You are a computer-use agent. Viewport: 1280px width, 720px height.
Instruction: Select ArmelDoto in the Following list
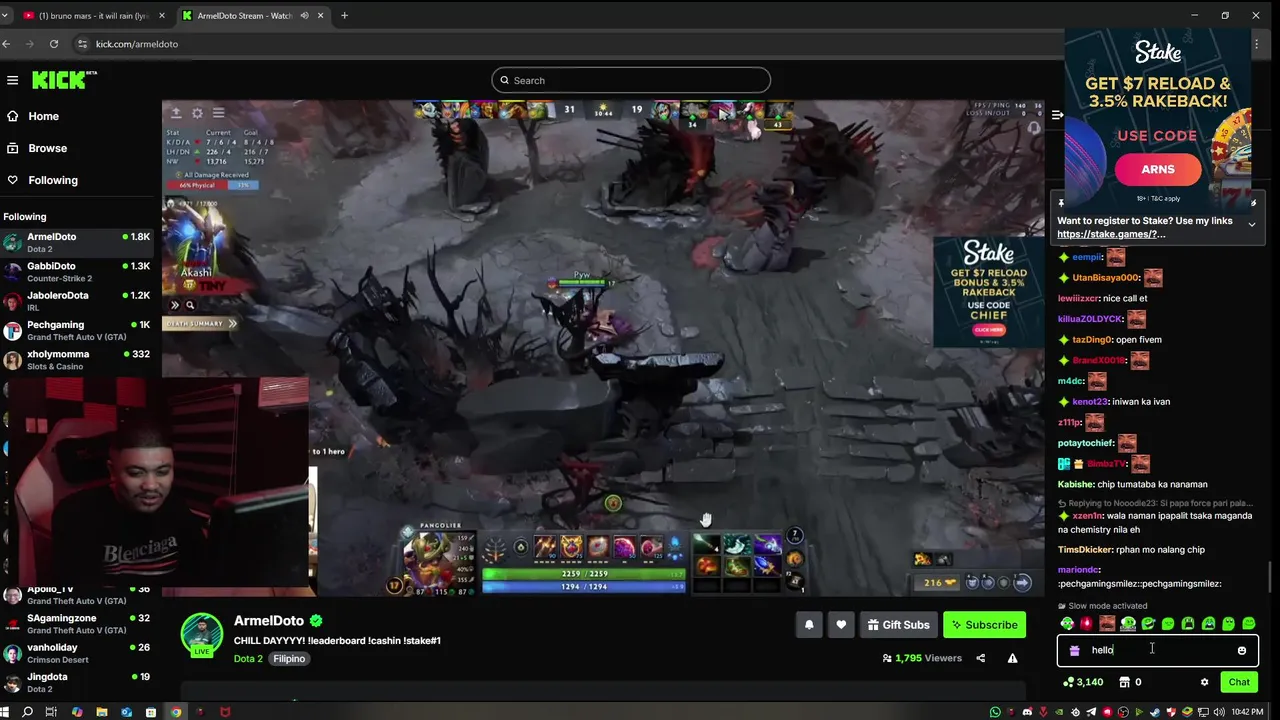click(x=78, y=242)
